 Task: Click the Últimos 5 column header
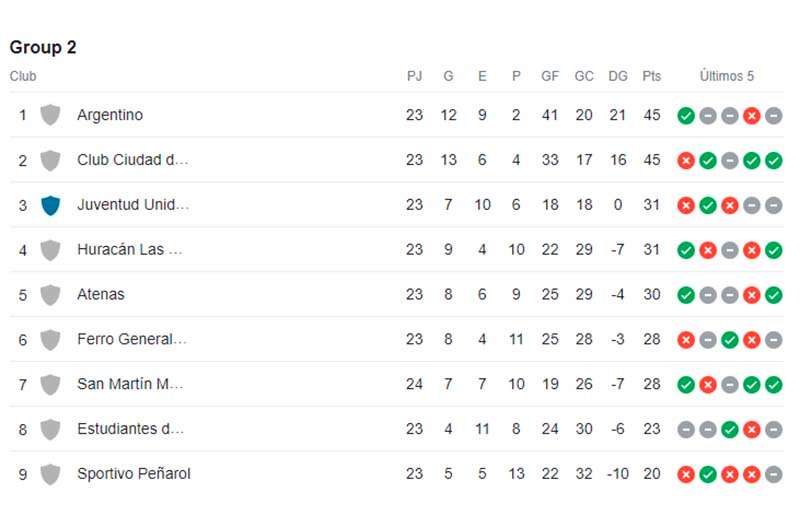(727, 76)
